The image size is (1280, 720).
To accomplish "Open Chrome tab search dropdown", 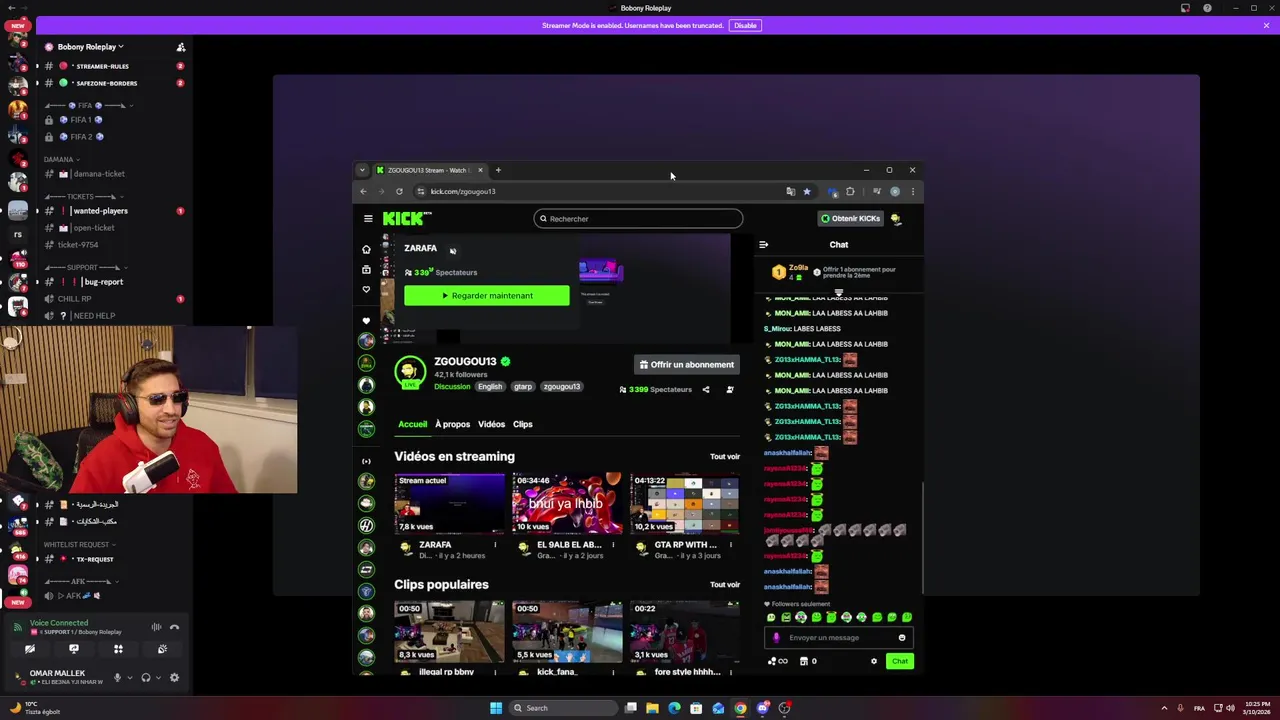I will 362,170.
